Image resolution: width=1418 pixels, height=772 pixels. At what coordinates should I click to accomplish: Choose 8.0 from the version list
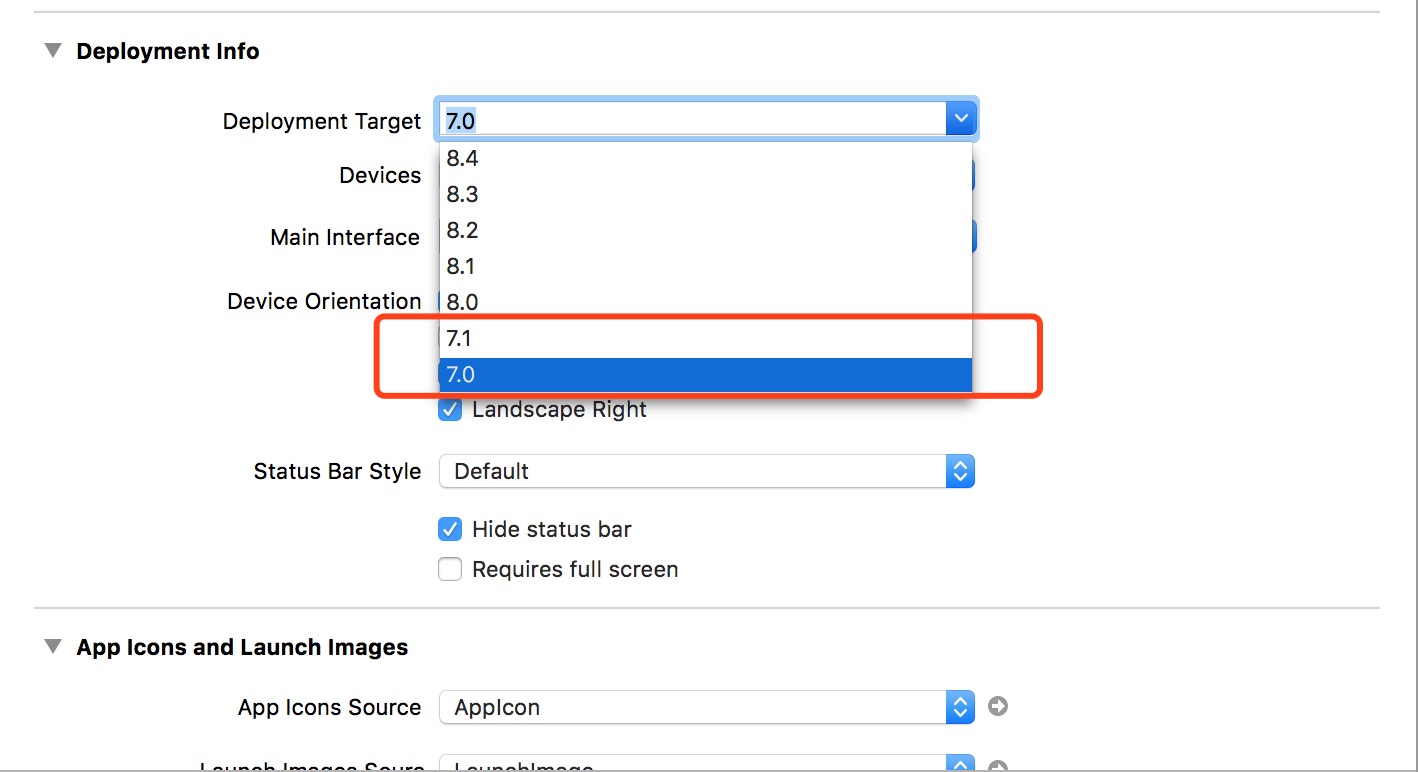tap(706, 302)
